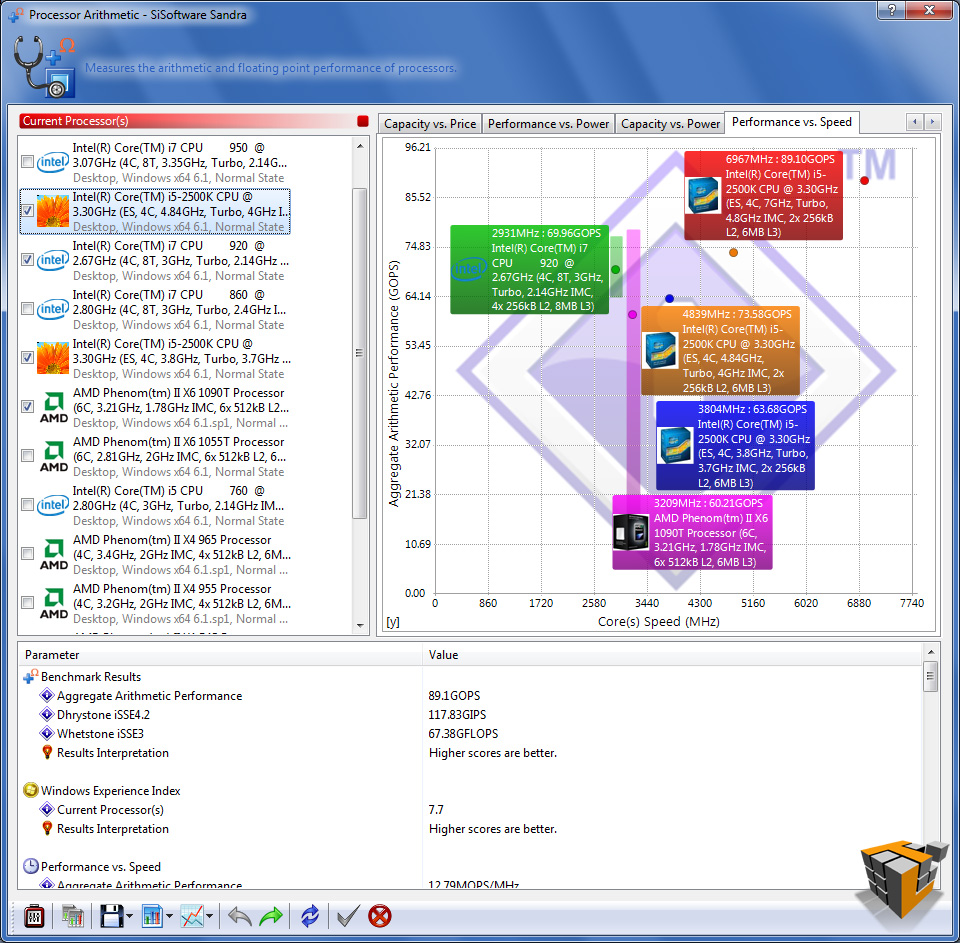The height and width of the screenshot is (943, 960).
Task: Uncheck the i5-2500K 4.84GHz processor checkbox
Action: (27, 211)
